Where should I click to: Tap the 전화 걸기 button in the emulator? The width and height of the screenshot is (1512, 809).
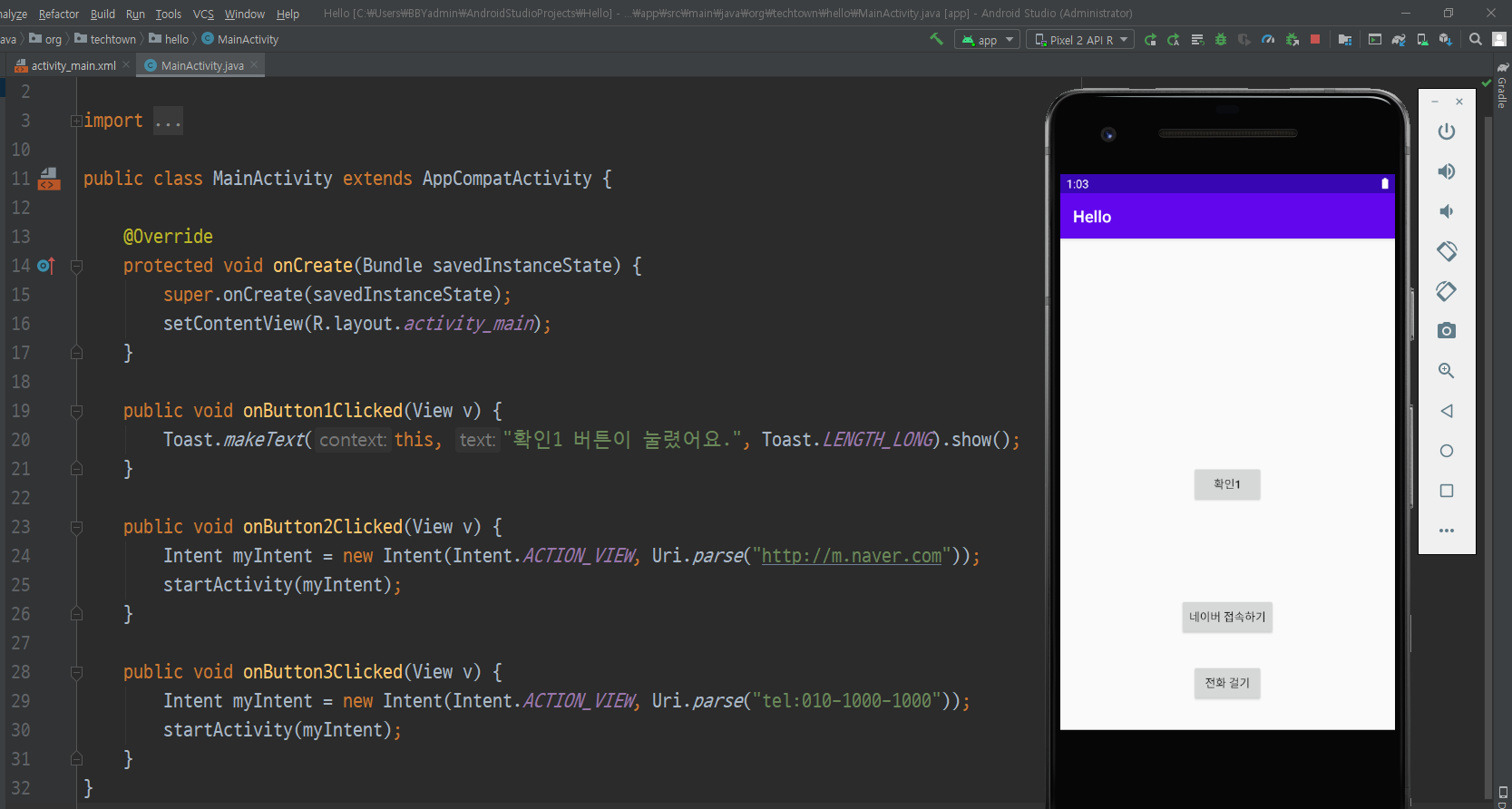pos(1227,683)
